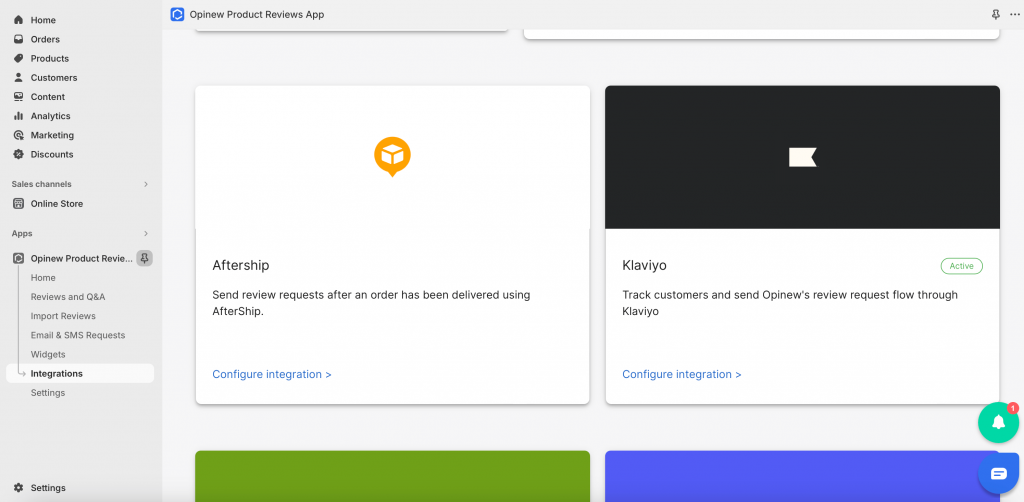Click the Klaviyo Active status badge
The width and height of the screenshot is (1024, 502).
961,266
